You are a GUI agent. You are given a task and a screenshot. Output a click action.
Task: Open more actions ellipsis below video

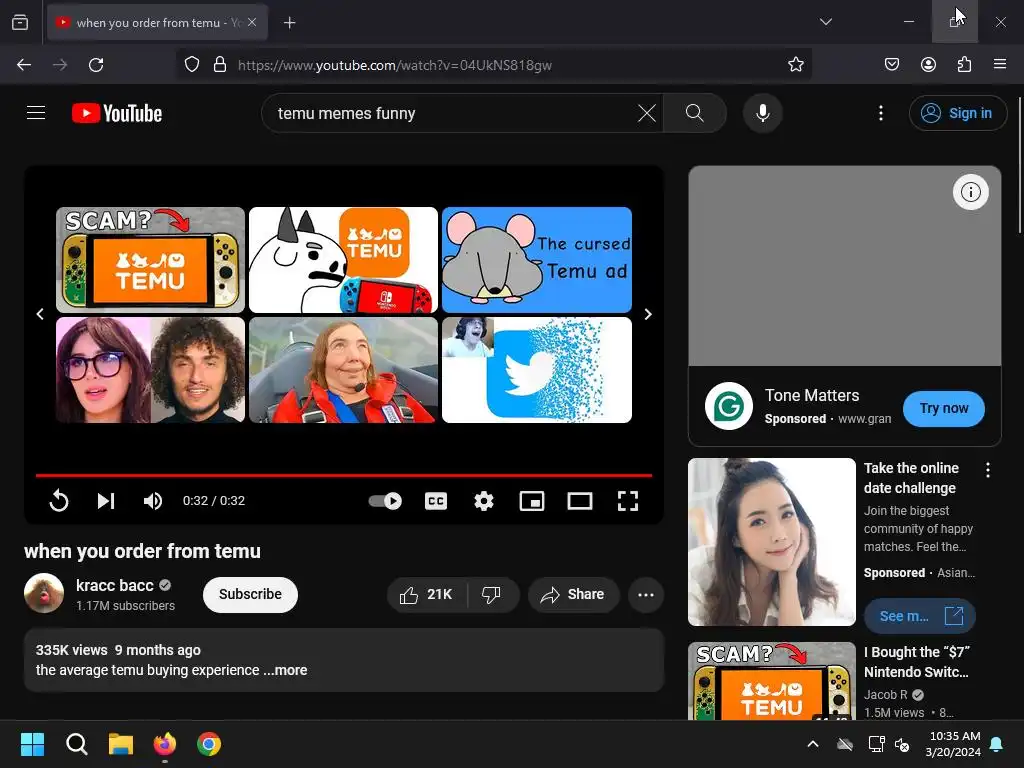pos(646,594)
